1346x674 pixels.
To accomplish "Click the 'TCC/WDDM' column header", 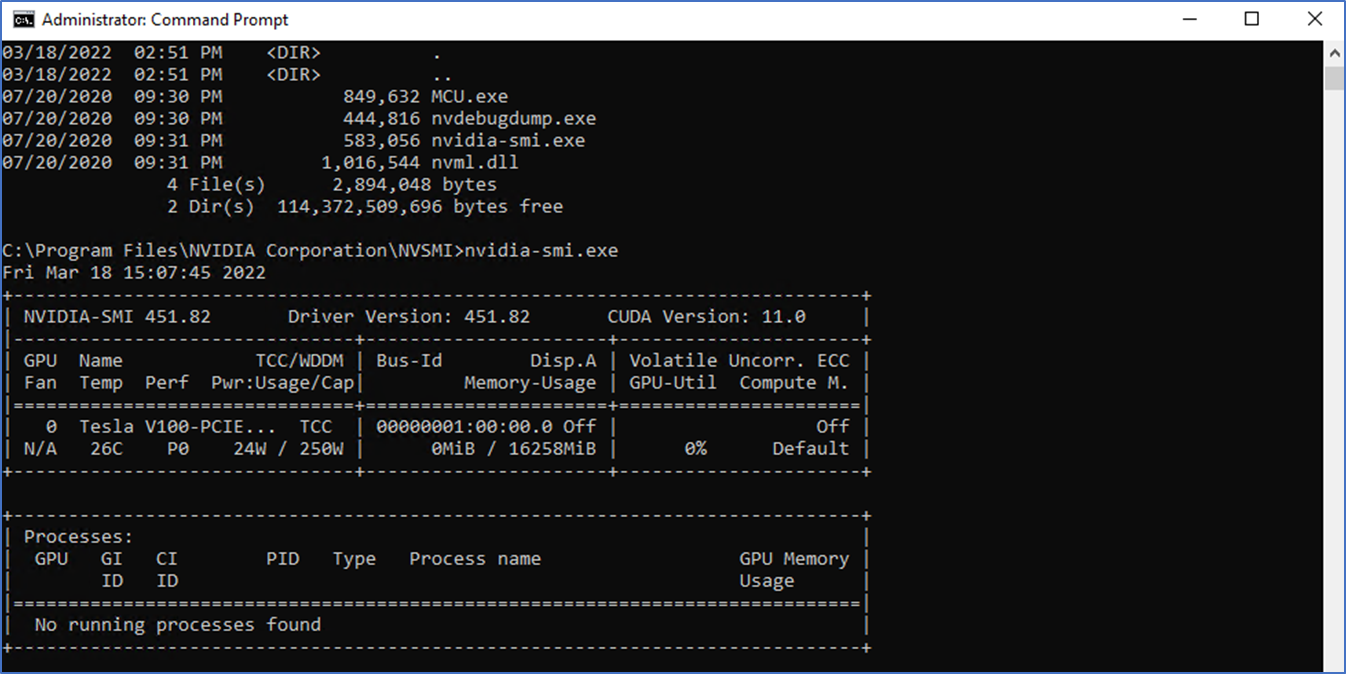I will tap(299, 361).
